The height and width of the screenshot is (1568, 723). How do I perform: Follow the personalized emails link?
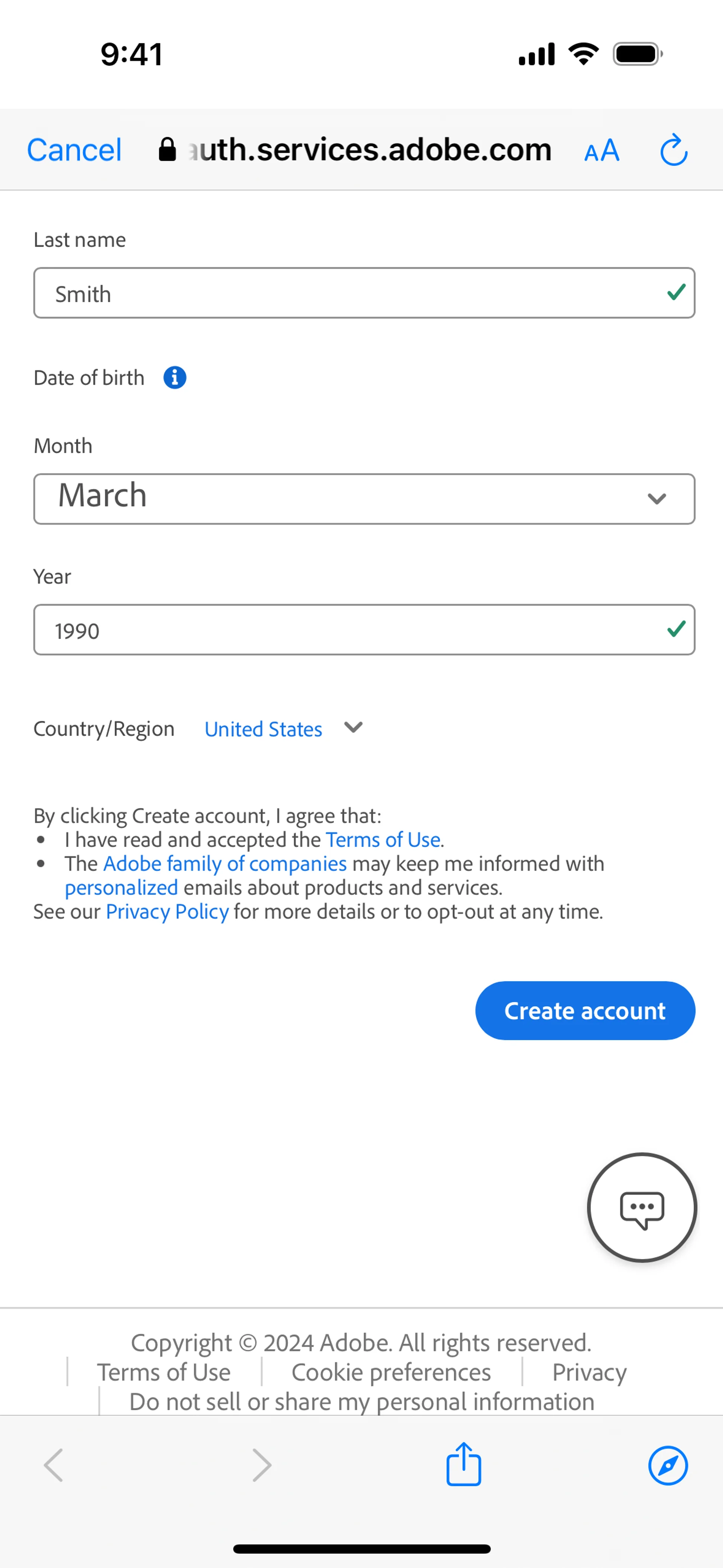point(121,888)
